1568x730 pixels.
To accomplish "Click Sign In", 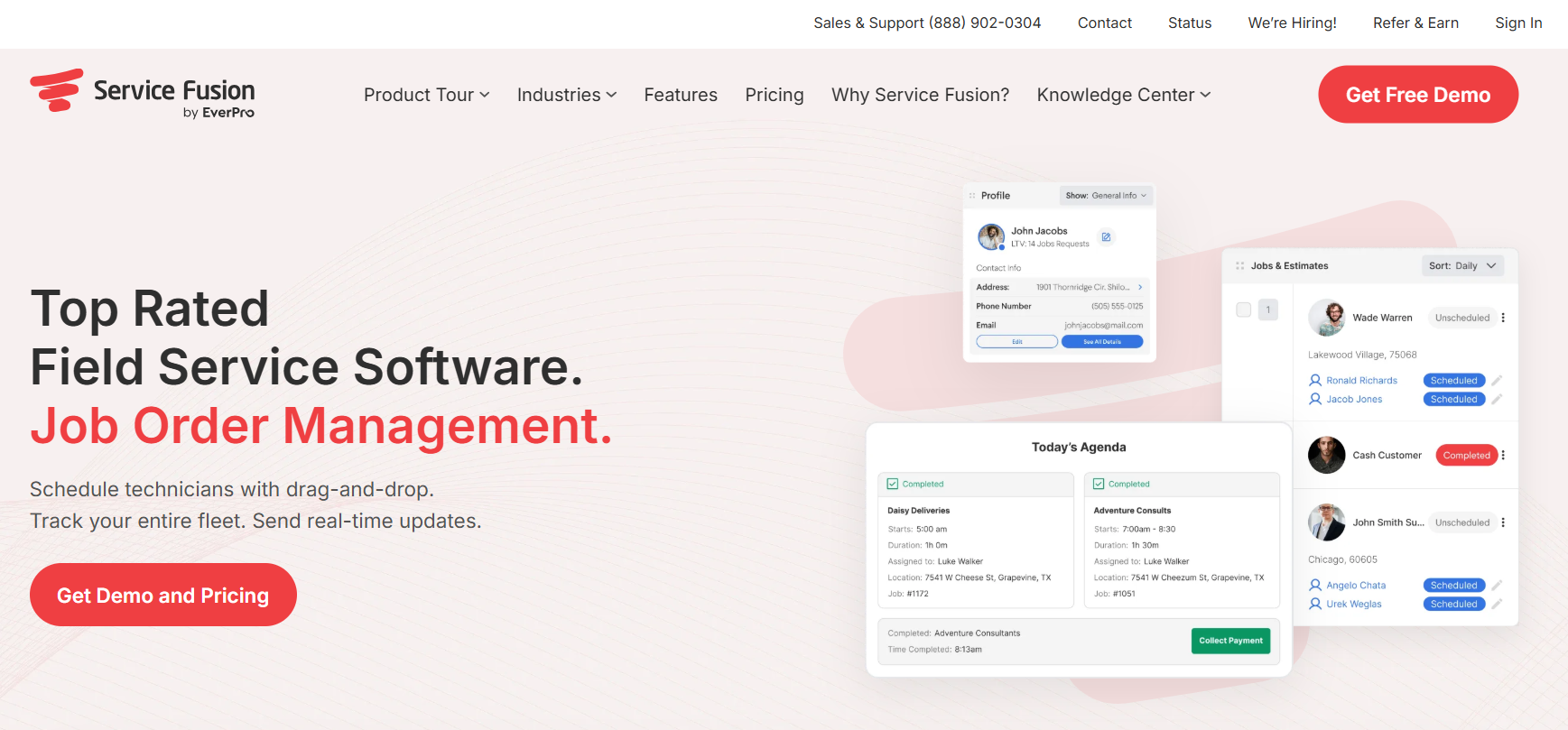I will [x=1518, y=23].
